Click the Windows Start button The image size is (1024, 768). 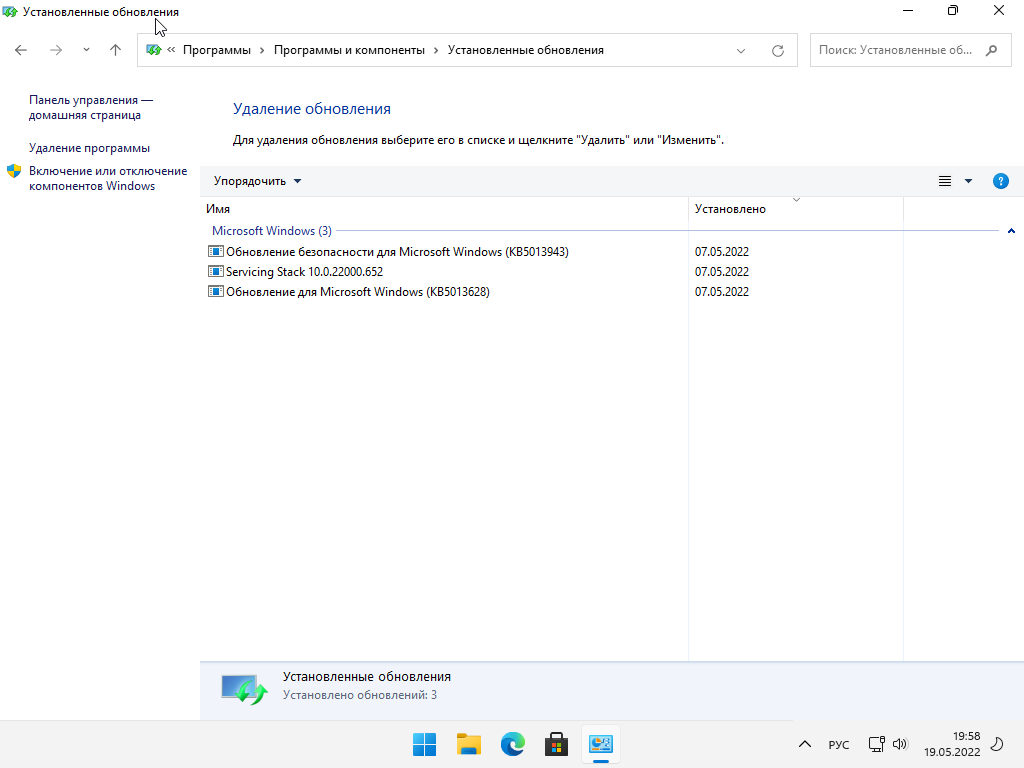[425, 744]
